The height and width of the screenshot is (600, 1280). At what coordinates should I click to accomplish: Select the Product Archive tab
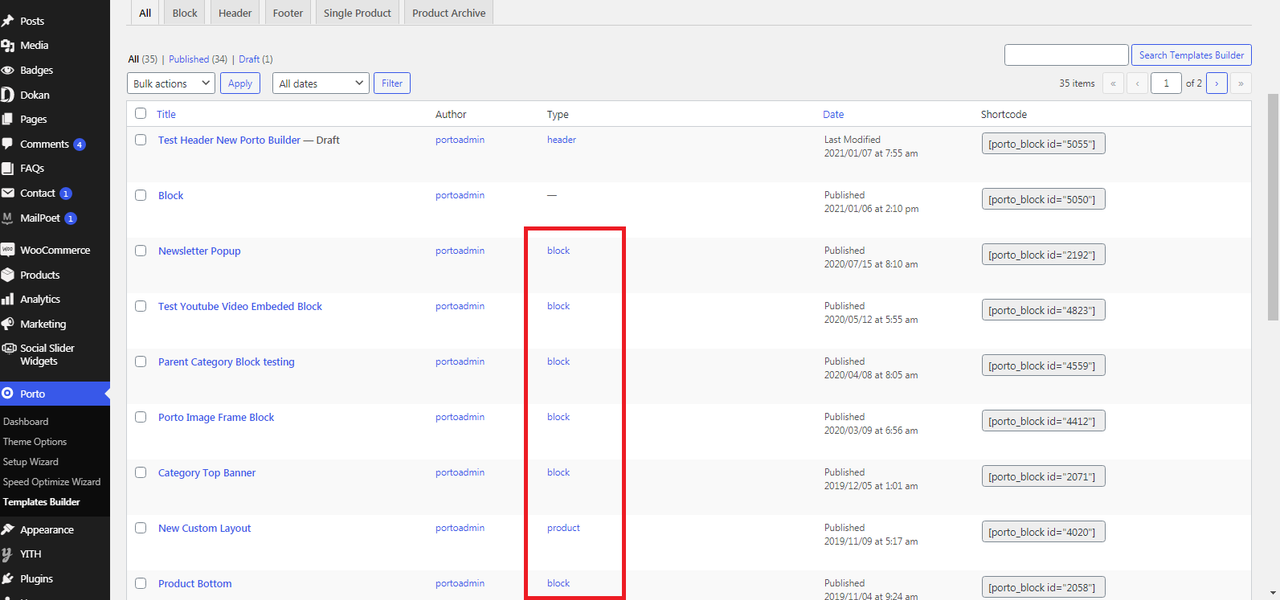[x=448, y=13]
